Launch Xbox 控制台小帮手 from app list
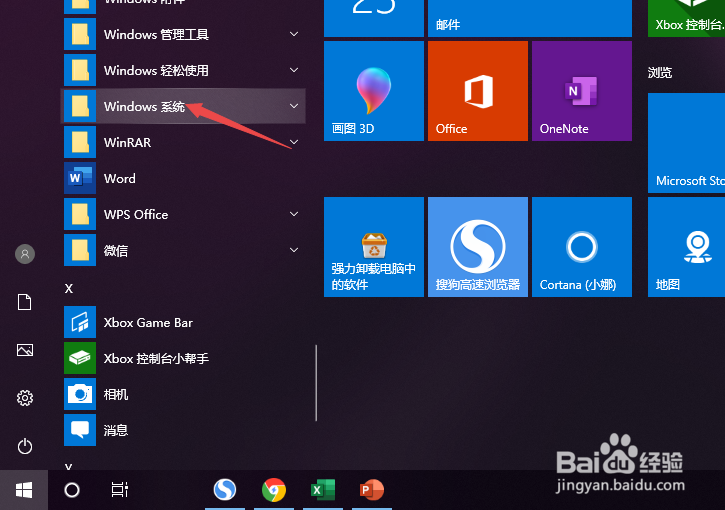Image resolution: width=725 pixels, height=510 pixels. [x=184, y=358]
